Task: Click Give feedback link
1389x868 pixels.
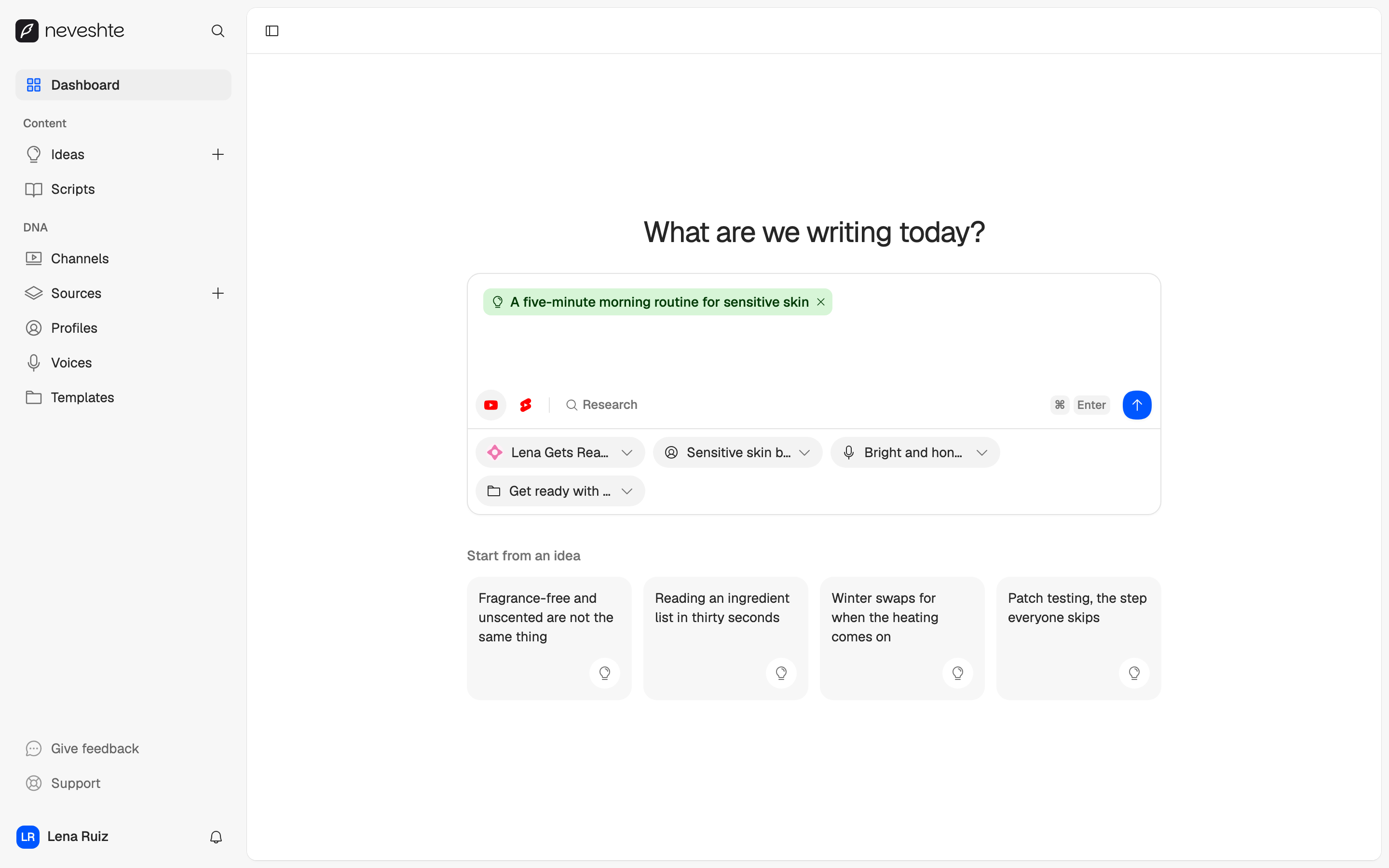Action: (x=82, y=748)
